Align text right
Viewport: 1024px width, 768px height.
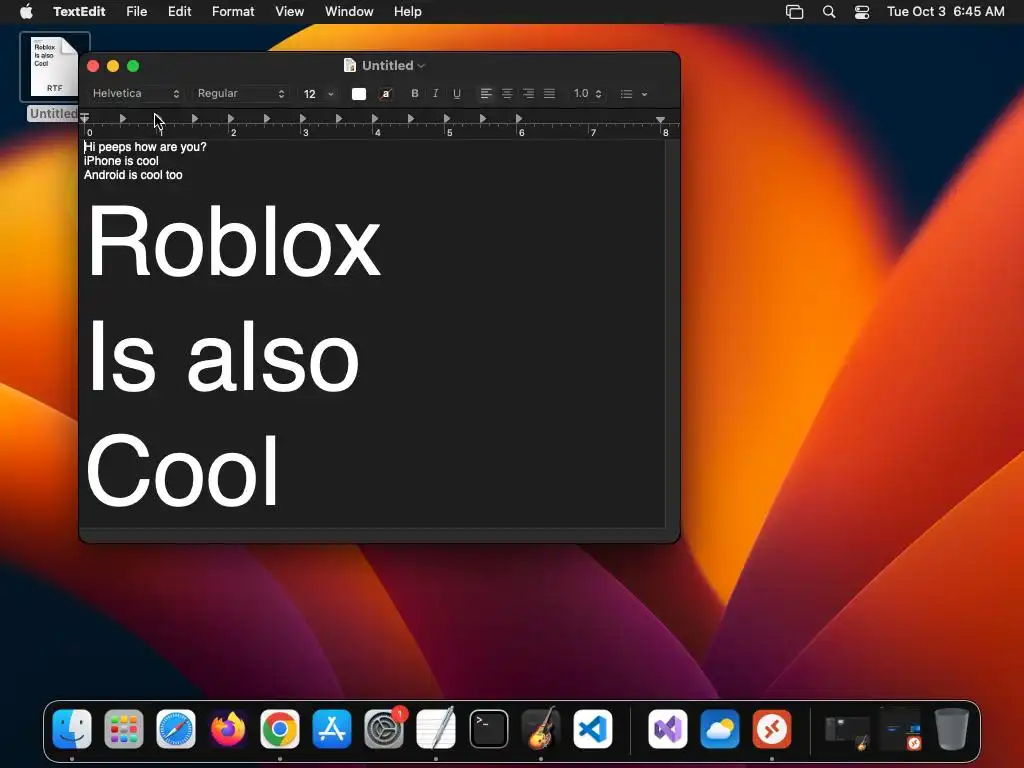click(528, 93)
